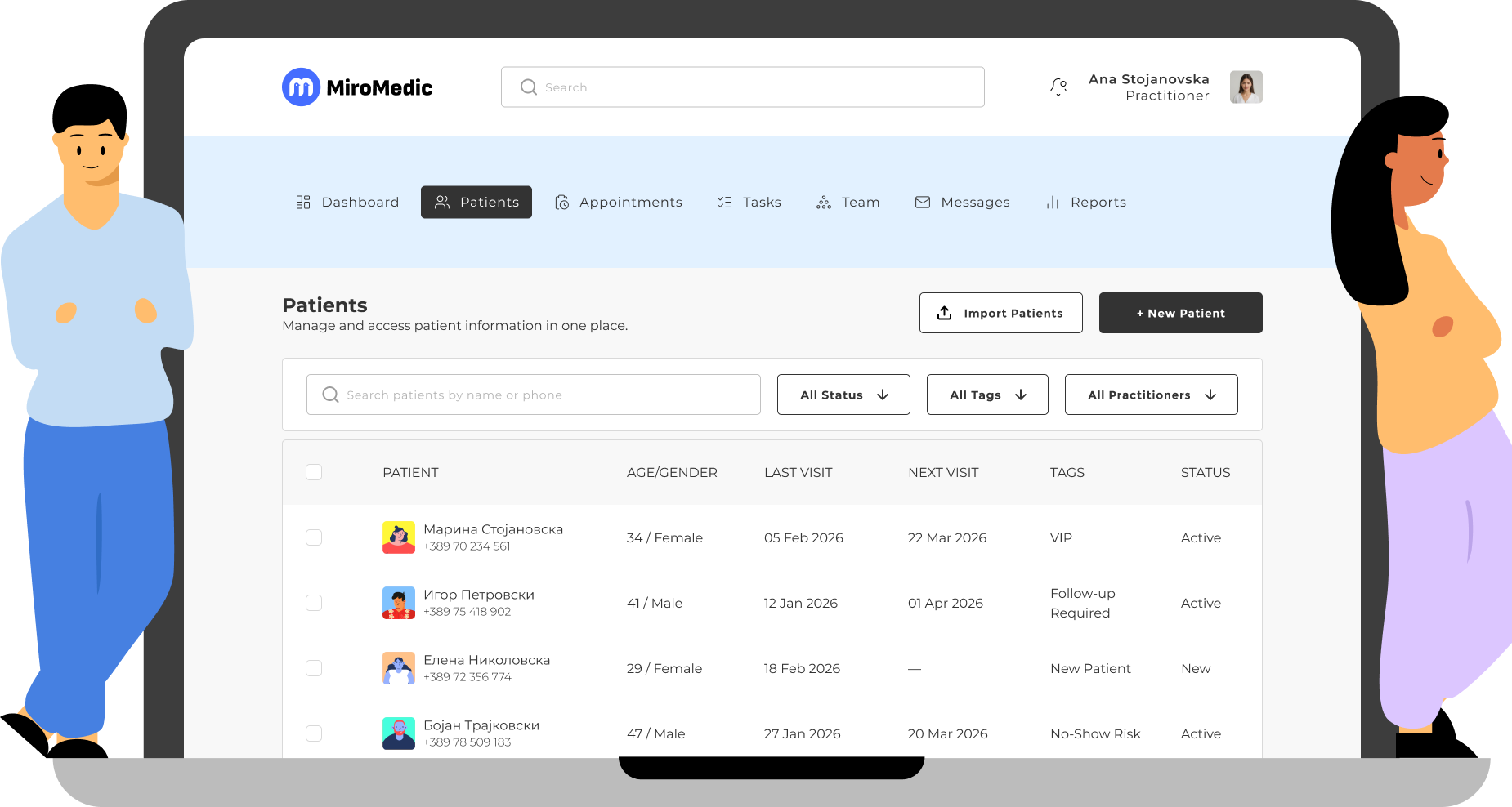Viewport: 1512px width, 807px height.
Task: Click the Reports bar chart icon
Action: 1053,203
